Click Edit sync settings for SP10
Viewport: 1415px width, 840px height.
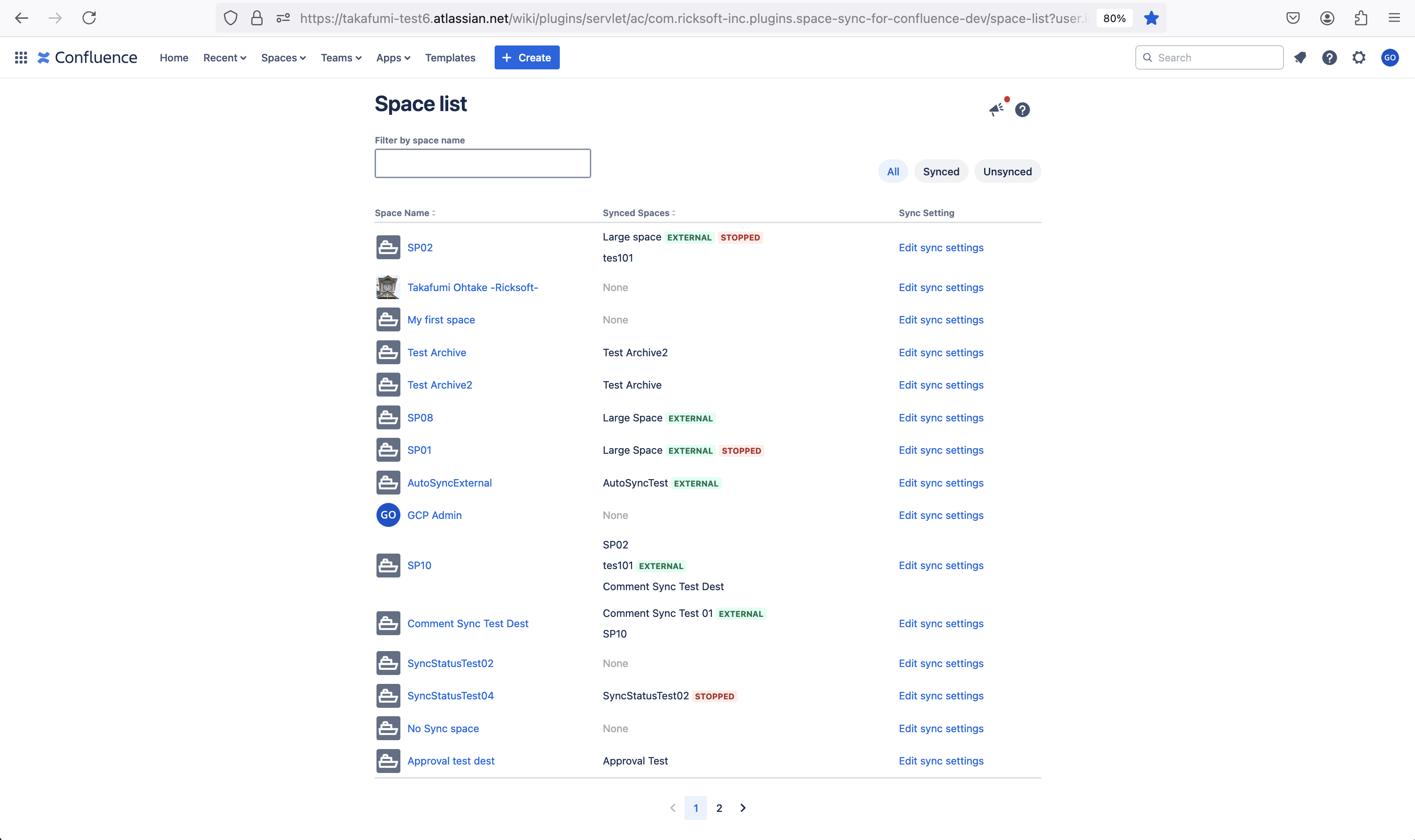click(941, 565)
